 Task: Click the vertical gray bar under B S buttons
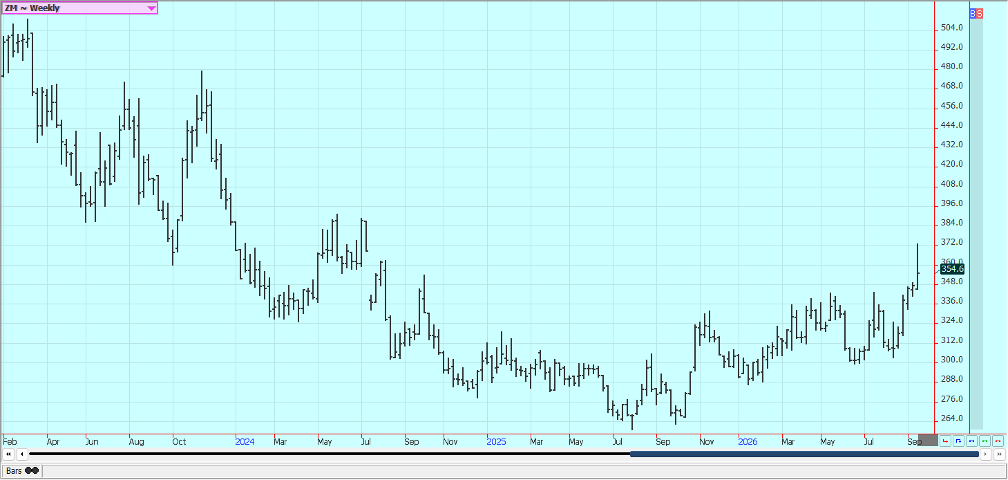(976, 224)
